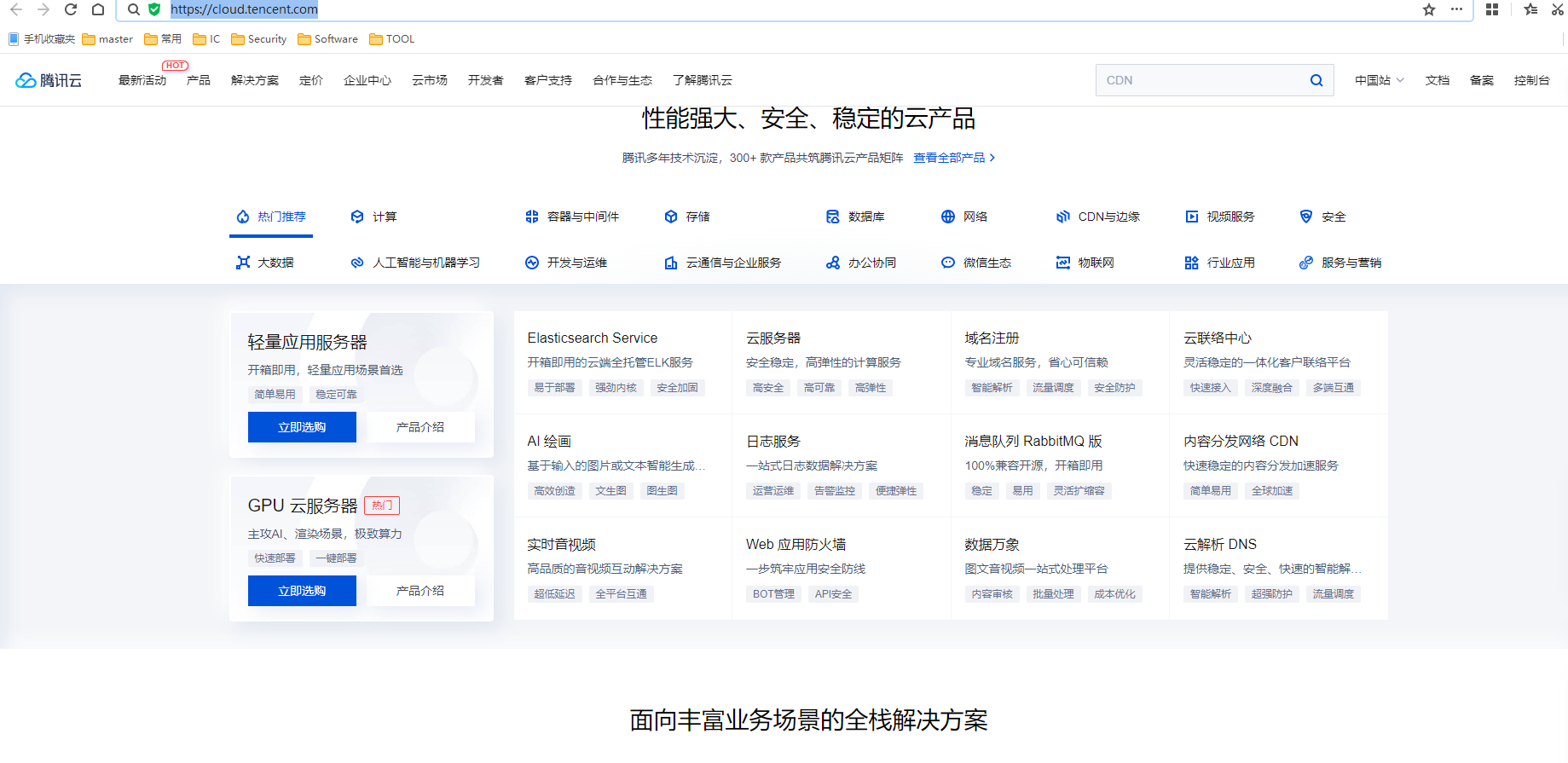Open the TOOL bookmarks folder
The image size is (1568, 763).
click(x=391, y=39)
